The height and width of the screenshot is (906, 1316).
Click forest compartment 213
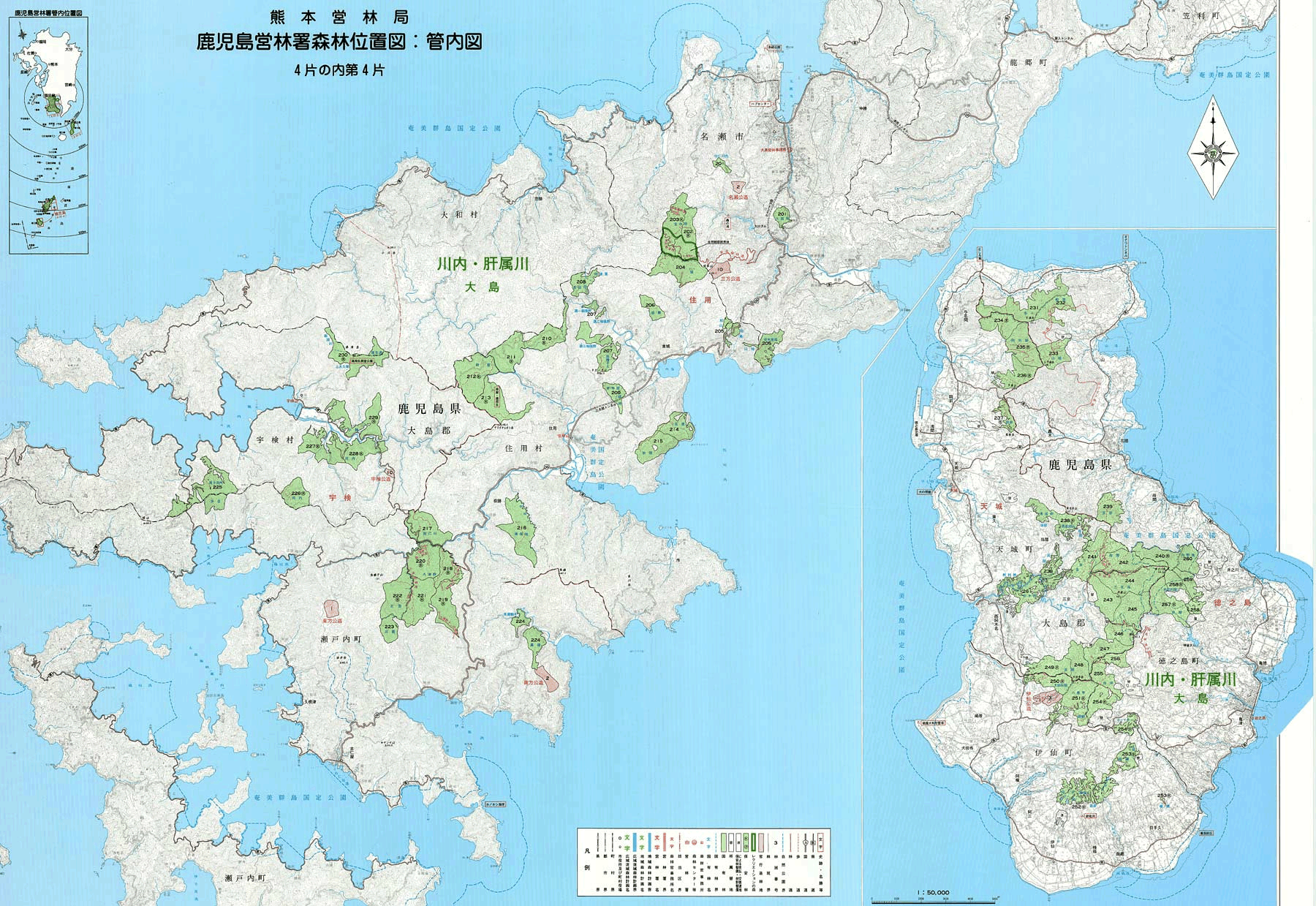pyautogui.click(x=488, y=397)
